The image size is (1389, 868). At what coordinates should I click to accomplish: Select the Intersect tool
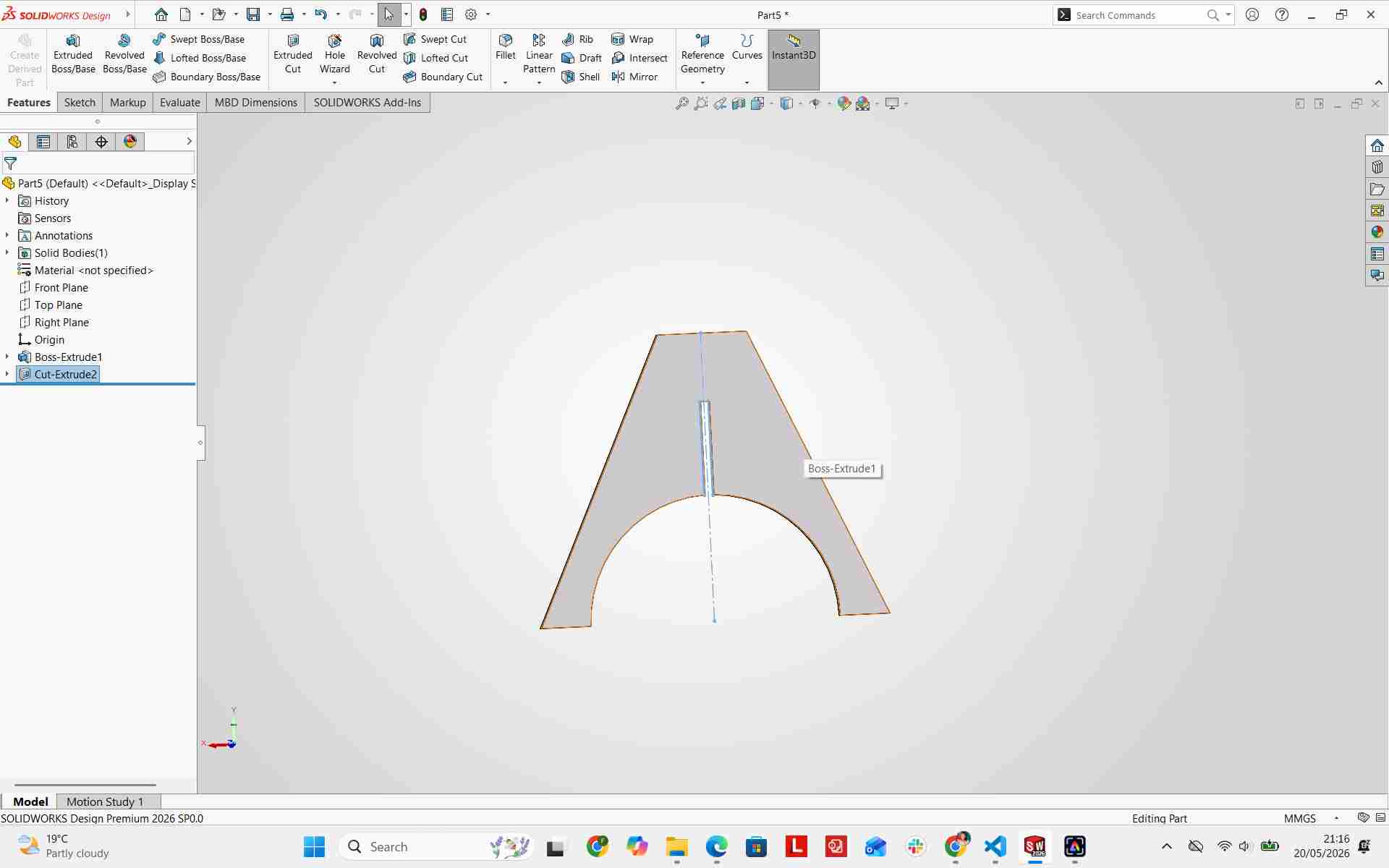640,58
